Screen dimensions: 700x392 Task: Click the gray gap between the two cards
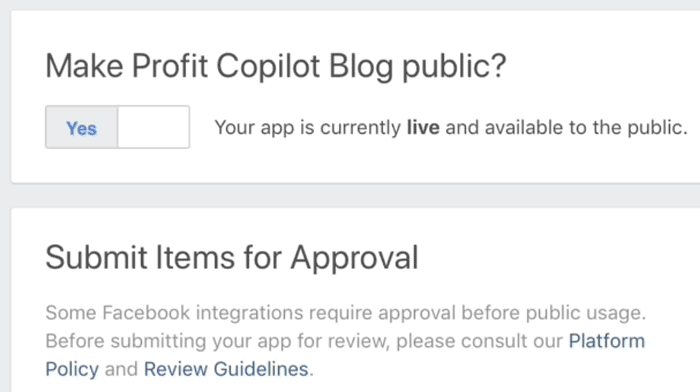[355, 196]
